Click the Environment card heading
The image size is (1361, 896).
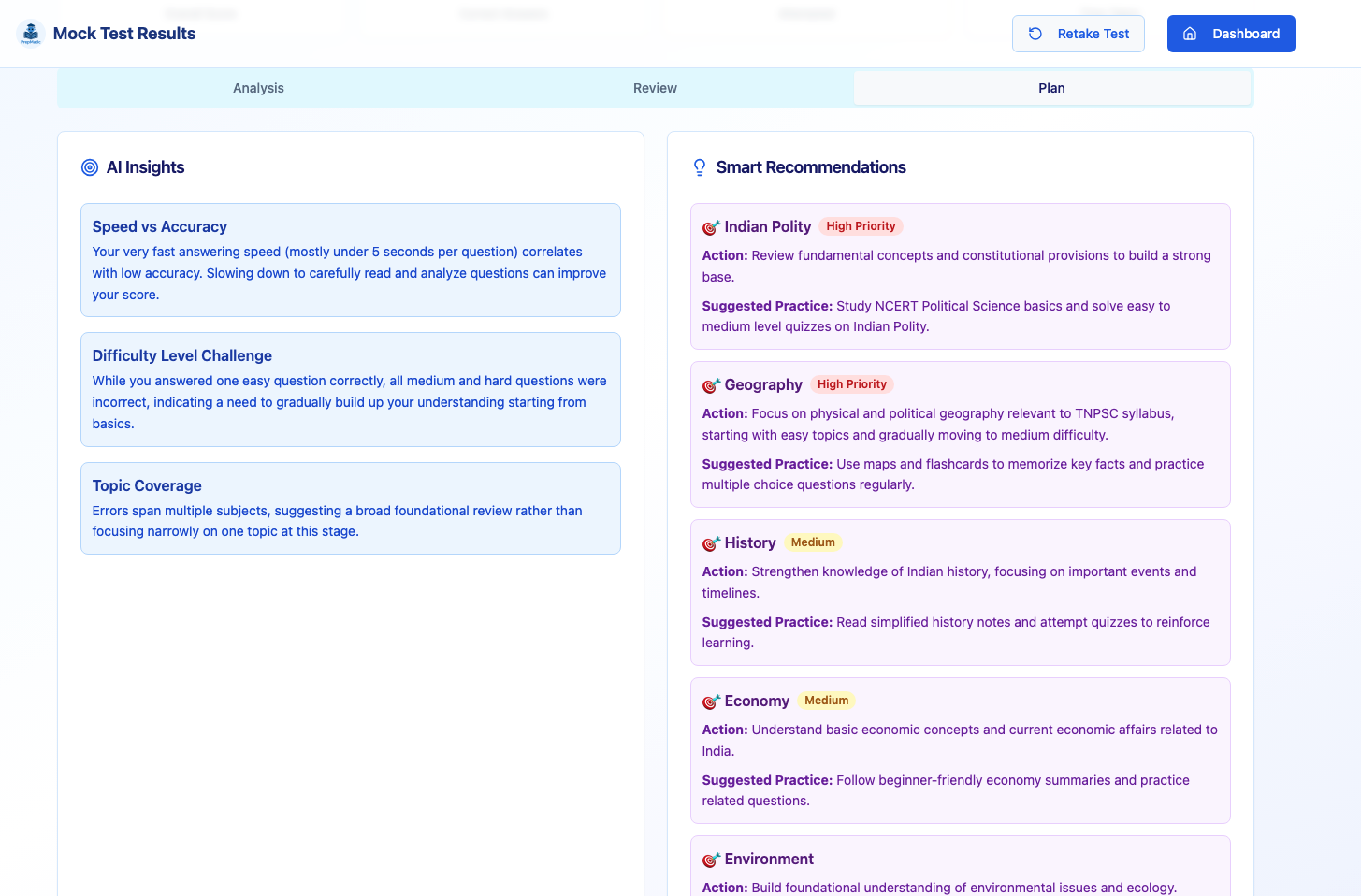point(769,859)
